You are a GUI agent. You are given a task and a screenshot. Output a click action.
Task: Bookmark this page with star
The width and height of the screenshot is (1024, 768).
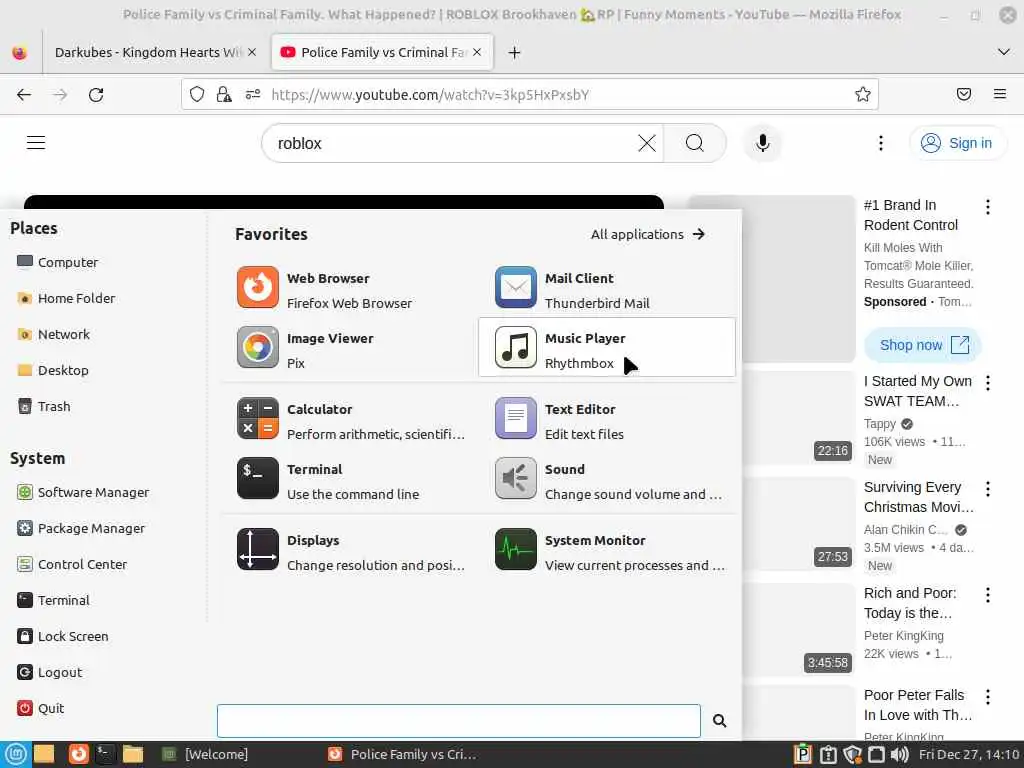coord(863,95)
